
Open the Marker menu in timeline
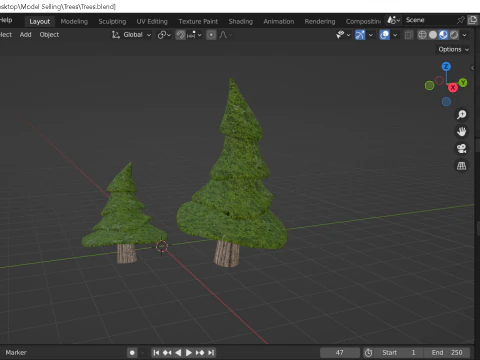pyautogui.click(x=16, y=352)
